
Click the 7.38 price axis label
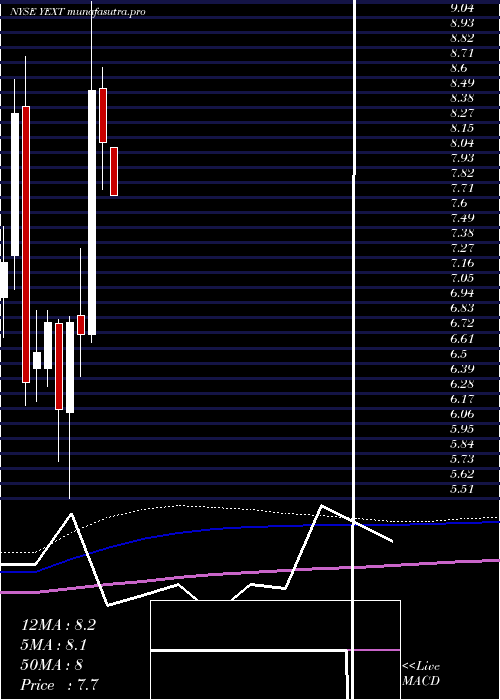tap(462, 233)
